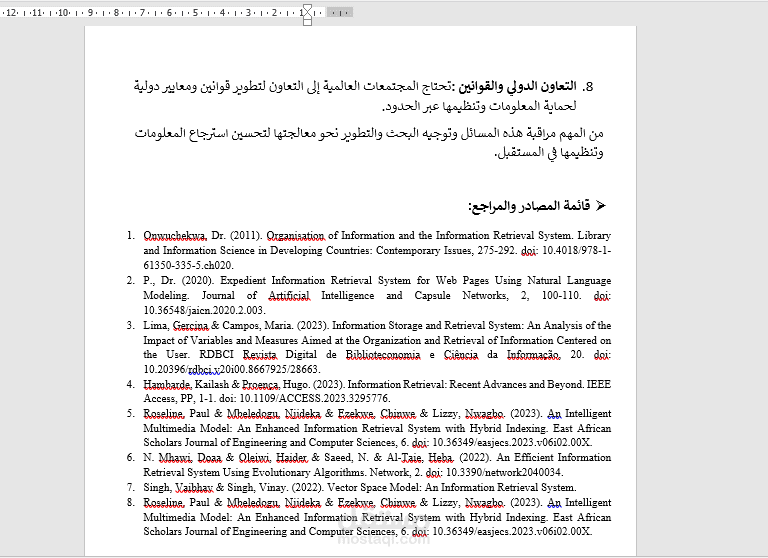Click the text 61350-335-5.ch020. in reference 1
Image resolution: width=768 pixels, height=558 pixels.
coord(189,266)
